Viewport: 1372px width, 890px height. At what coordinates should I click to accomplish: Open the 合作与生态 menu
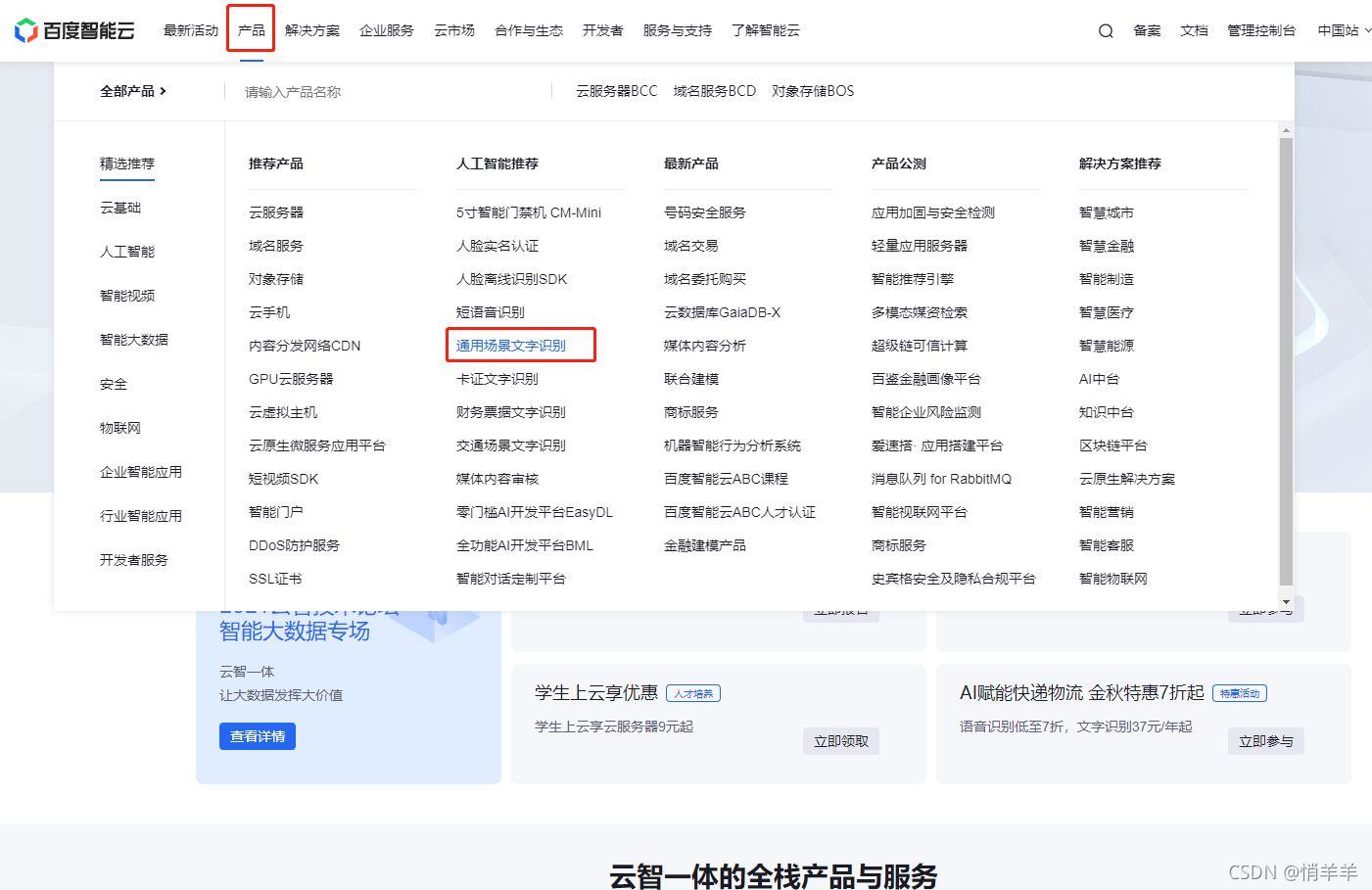click(x=529, y=31)
